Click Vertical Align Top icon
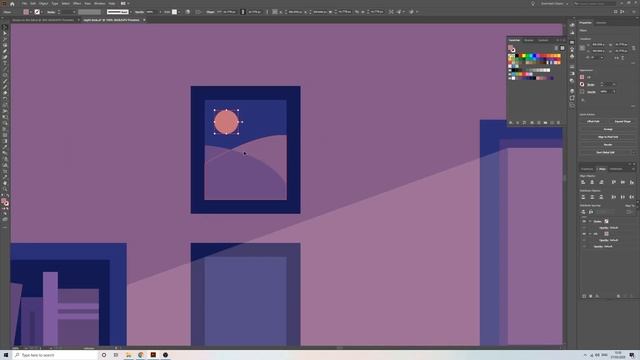 coord(613,182)
